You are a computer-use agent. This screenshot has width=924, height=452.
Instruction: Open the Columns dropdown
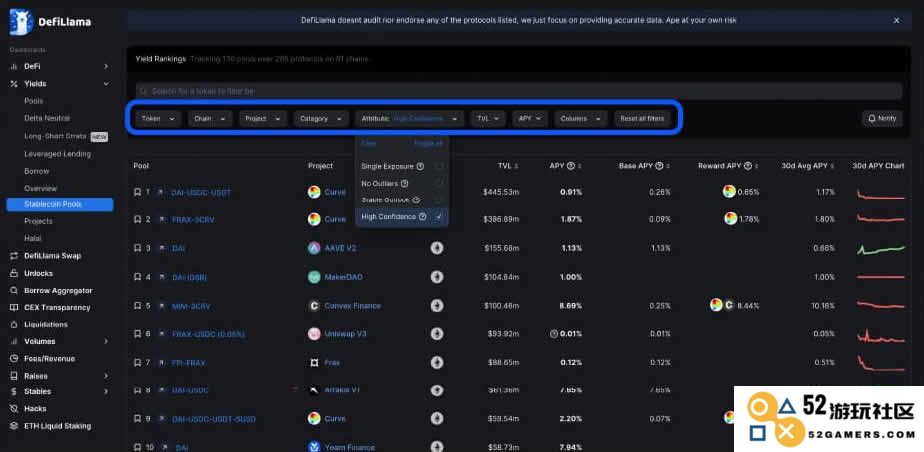[580, 118]
